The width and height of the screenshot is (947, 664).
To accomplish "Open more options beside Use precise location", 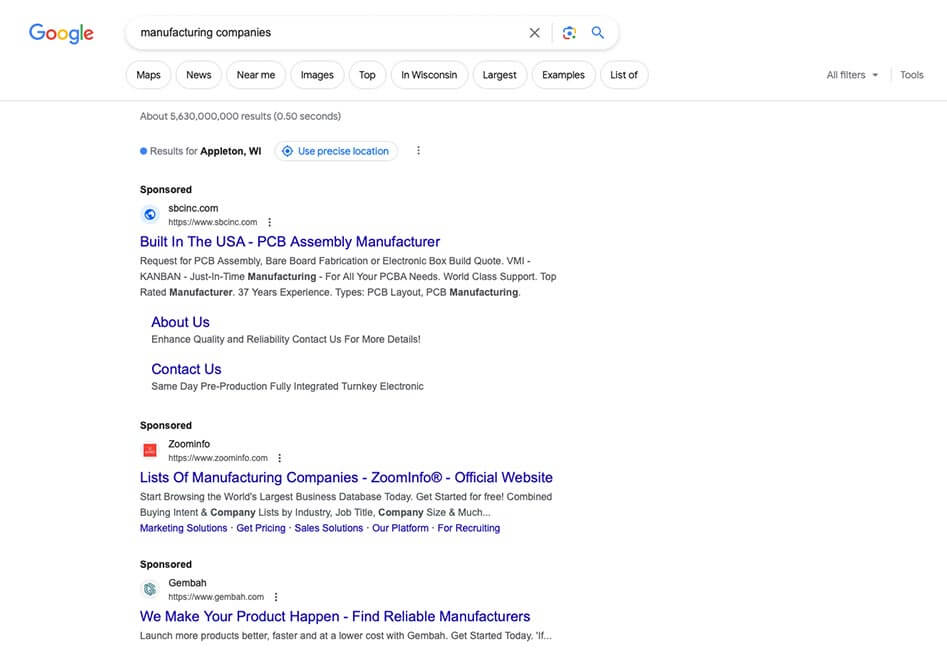I will [x=418, y=151].
